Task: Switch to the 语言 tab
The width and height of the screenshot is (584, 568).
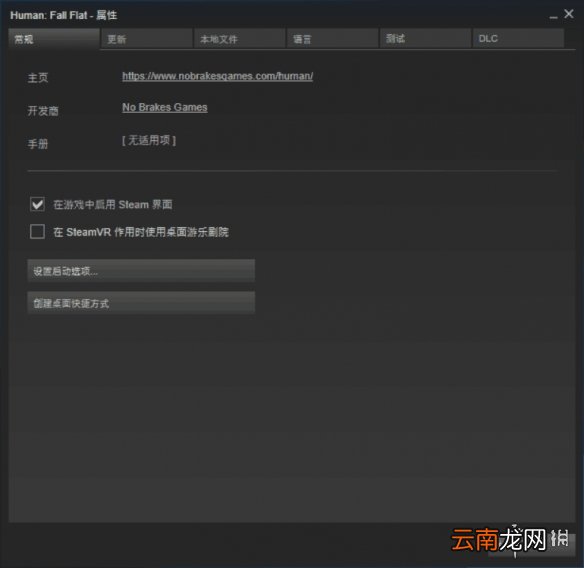Action: [x=333, y=39]
